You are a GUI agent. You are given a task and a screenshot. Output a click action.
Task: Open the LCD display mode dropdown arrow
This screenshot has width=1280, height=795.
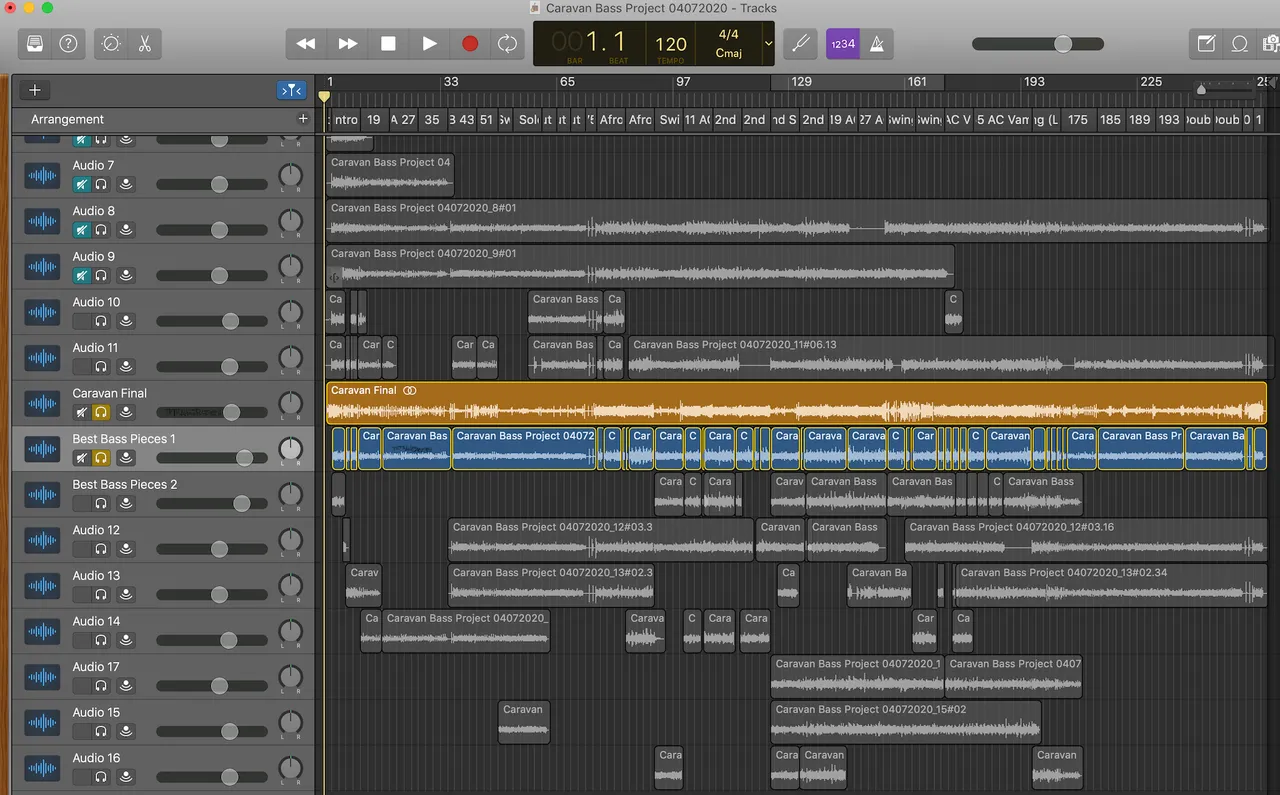tap(768, 44)
